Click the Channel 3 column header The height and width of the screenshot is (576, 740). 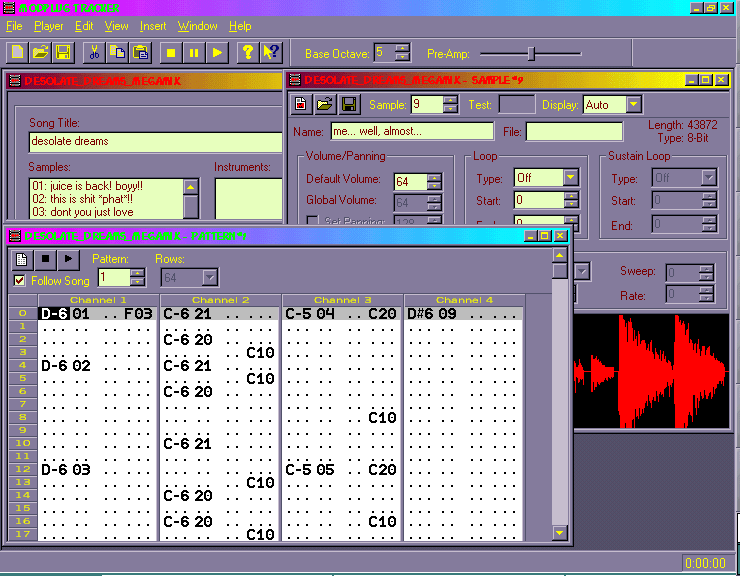pos(342,300)
